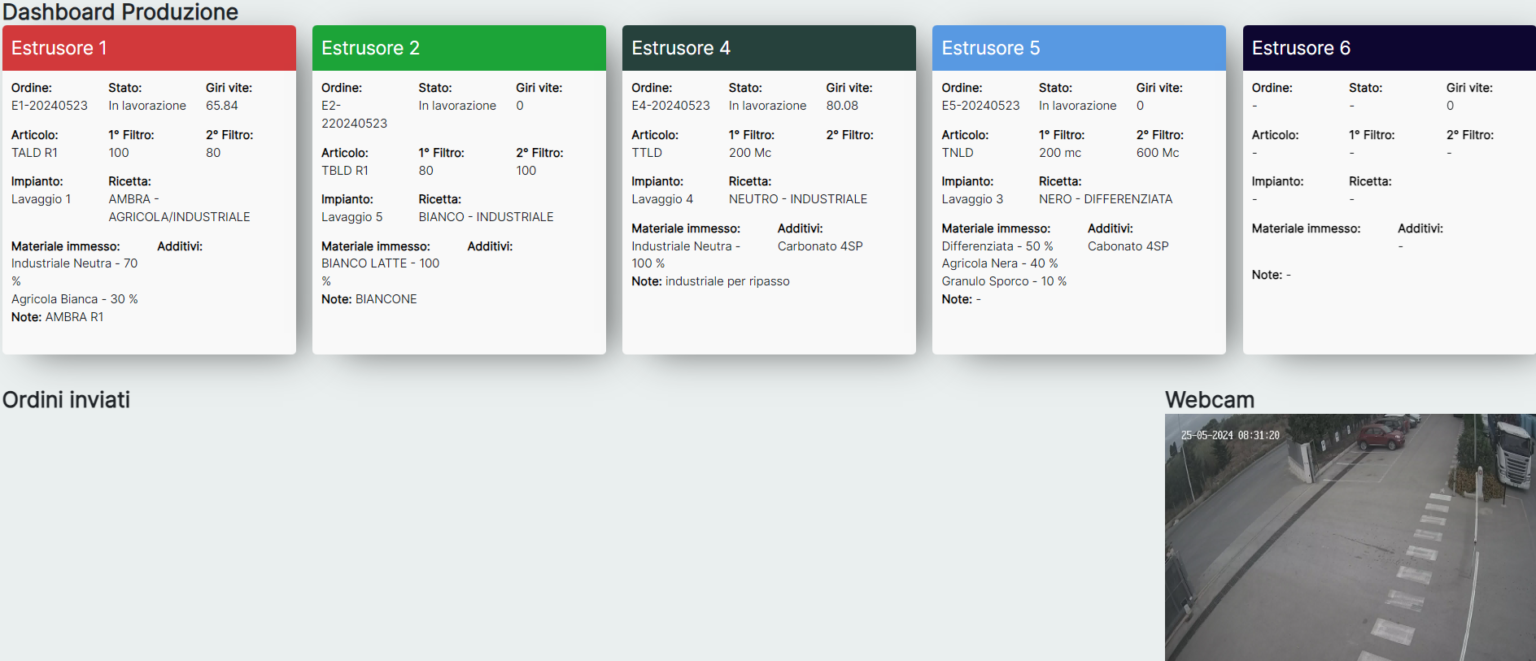Screen dimensions: 1536x661
Task: Click material Differenziata - 50 %
Action: 998,246
